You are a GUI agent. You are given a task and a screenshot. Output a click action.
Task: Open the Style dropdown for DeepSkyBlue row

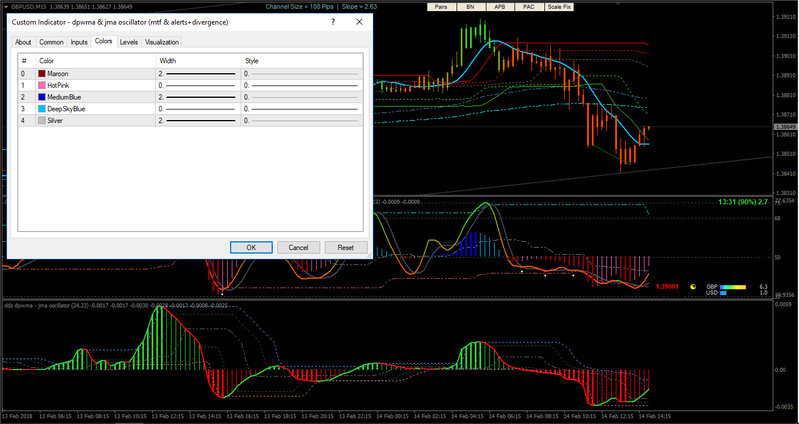pyautogui.click(x=300, y=108)
